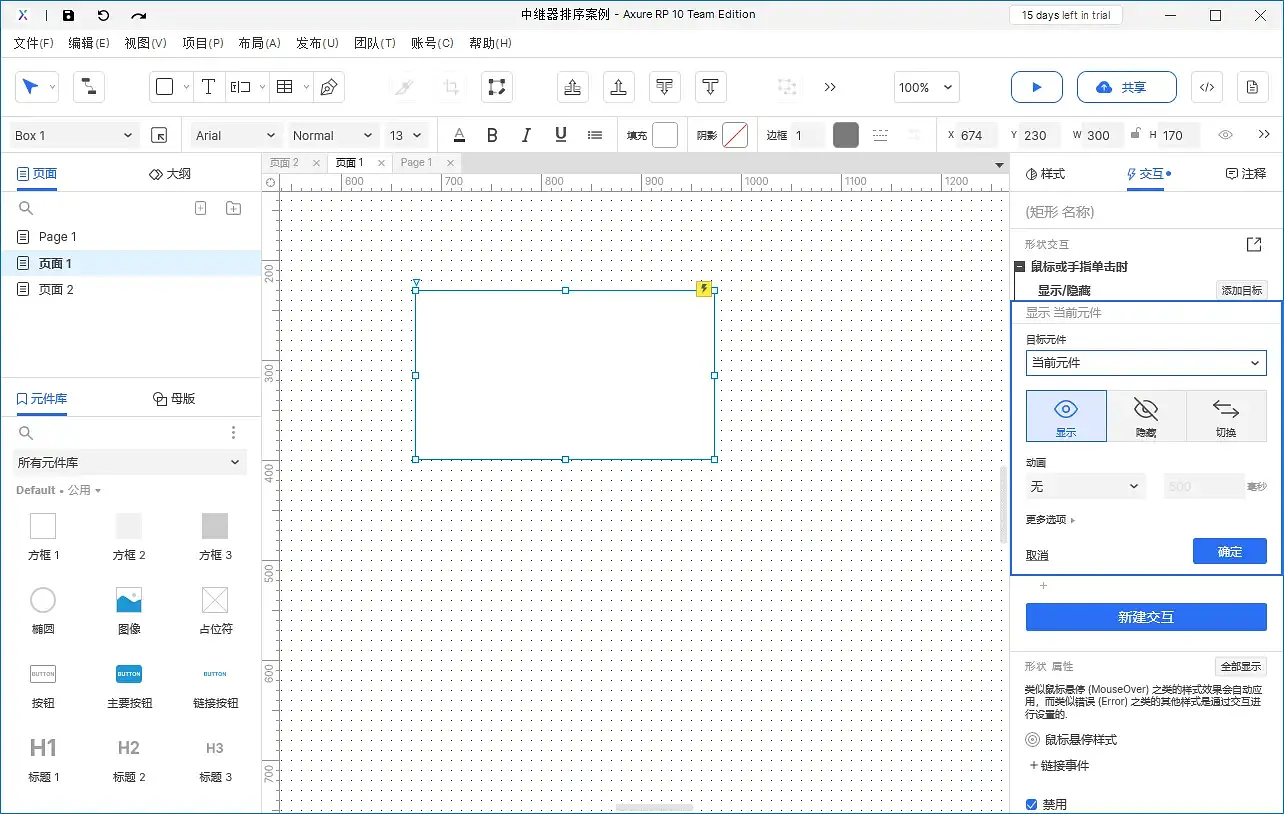Select 页面 2 in the pages list
This screenshot has width=1284, height=814.
click(x=56, y=289)
